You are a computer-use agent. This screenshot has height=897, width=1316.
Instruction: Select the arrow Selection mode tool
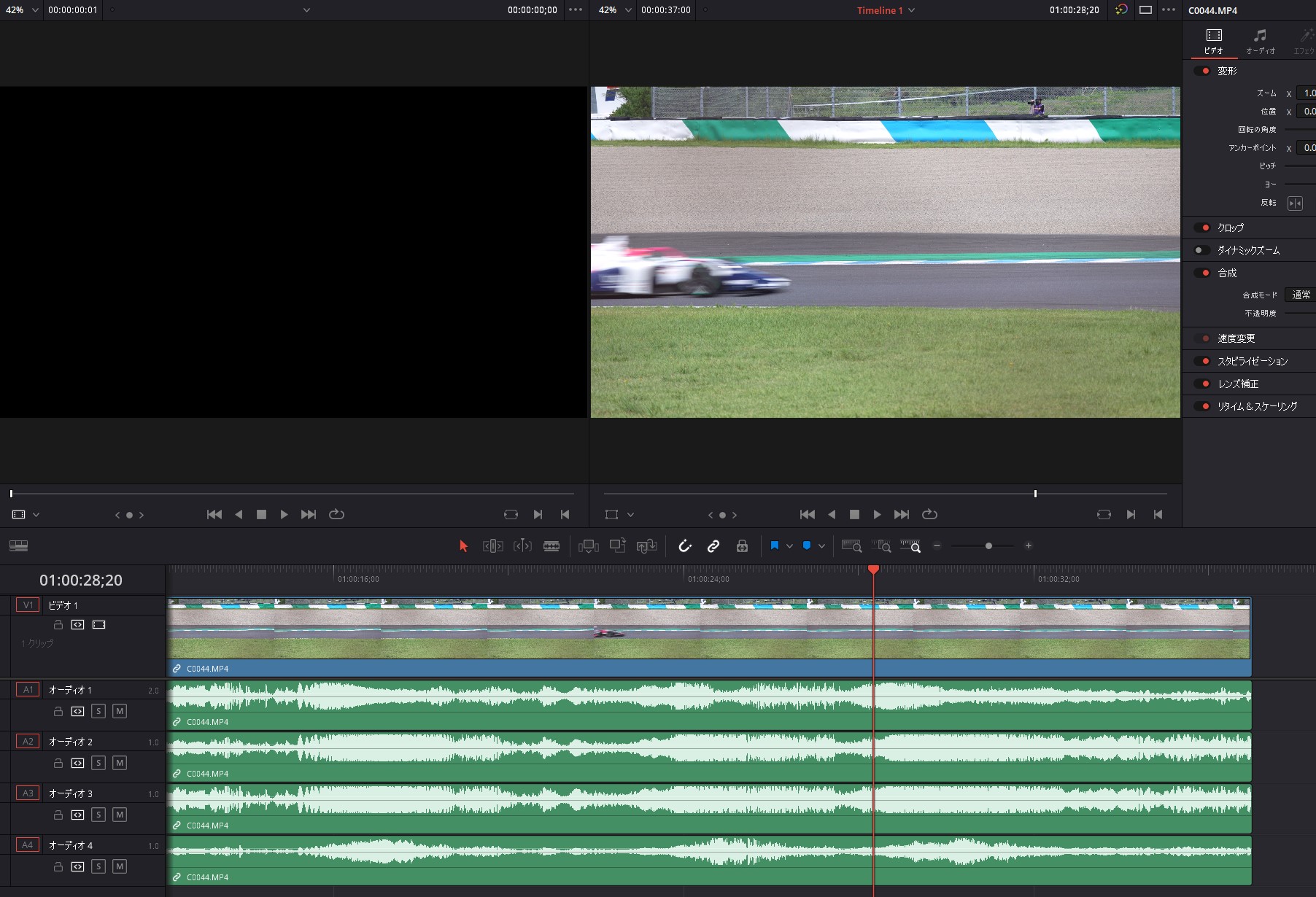coord(463,546)
